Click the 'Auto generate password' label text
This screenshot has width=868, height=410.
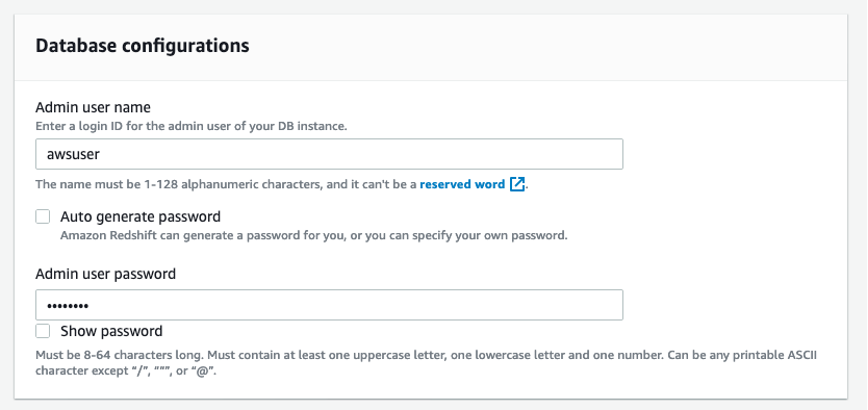tap(141, 216)
